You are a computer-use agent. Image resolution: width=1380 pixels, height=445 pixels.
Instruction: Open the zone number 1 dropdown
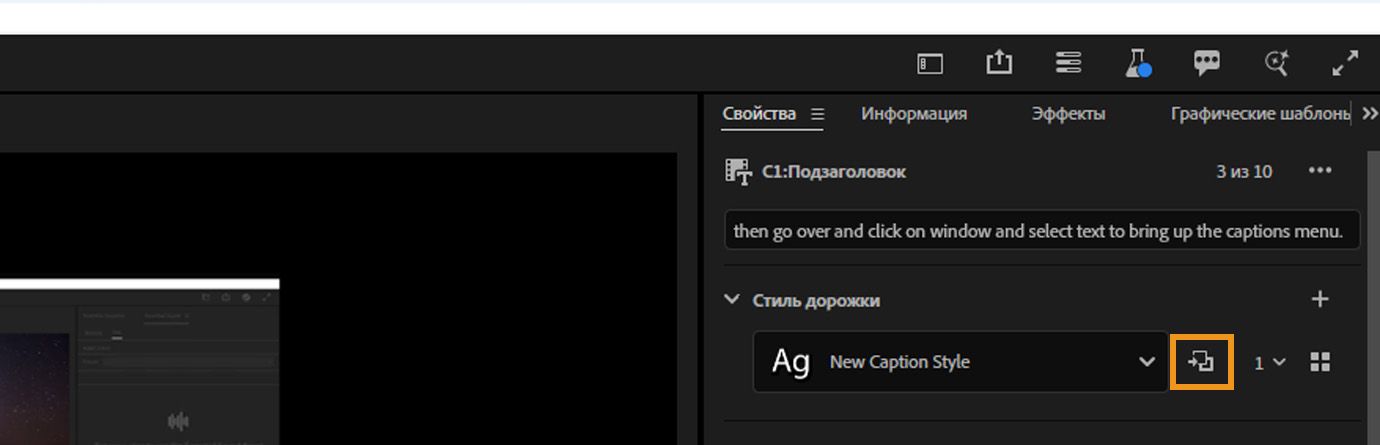(x=1270, y=363)
